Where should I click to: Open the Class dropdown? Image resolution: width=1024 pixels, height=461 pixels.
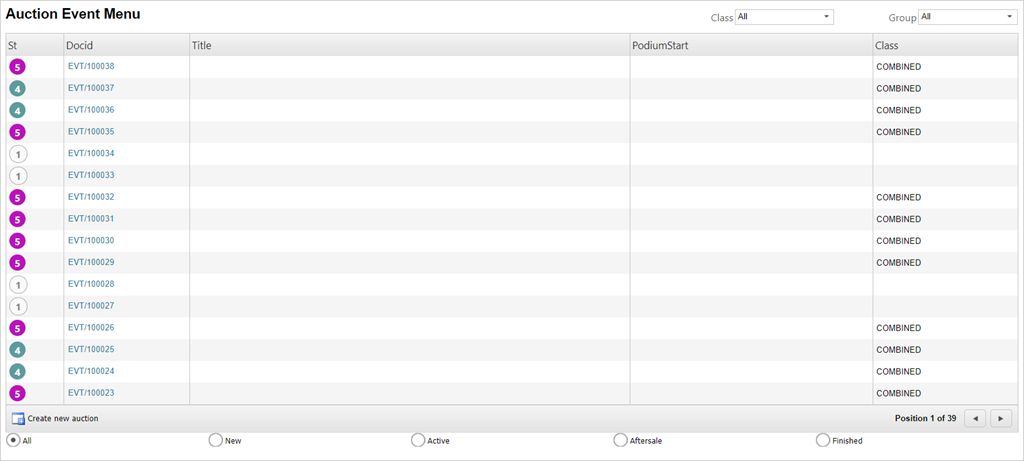[x=784, y=17]
